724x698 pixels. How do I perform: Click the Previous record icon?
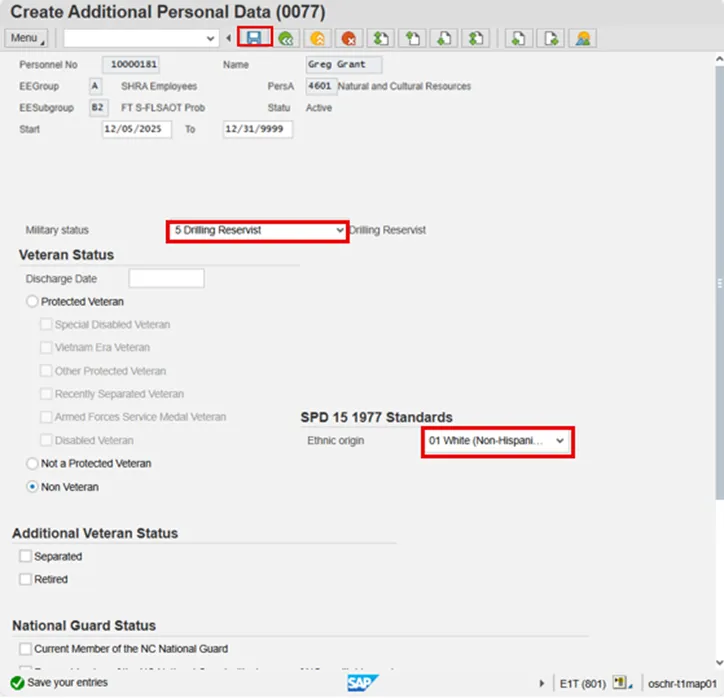click(519, 38)
